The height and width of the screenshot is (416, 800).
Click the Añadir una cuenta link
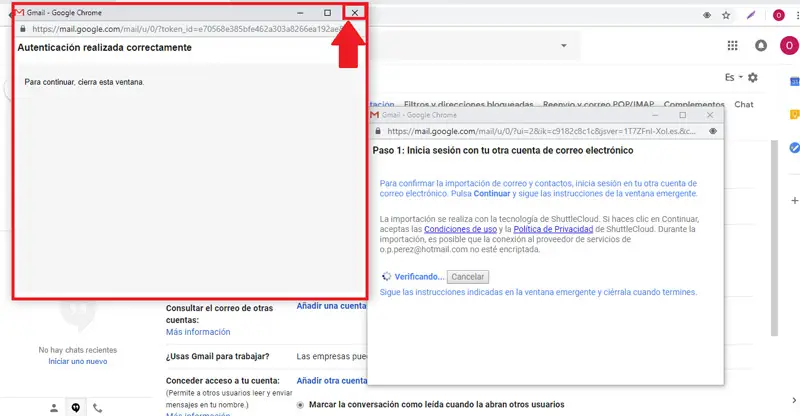pyautogui.click(x=331, y=306)
